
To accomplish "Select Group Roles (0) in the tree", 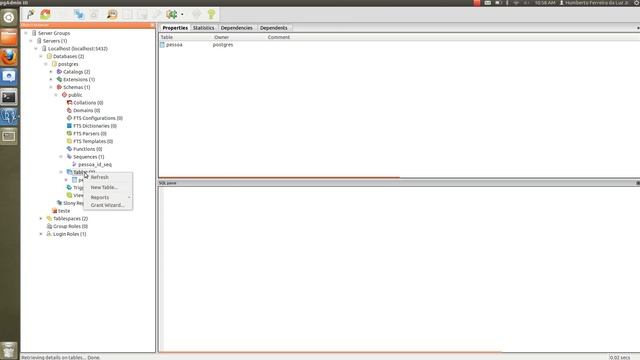I will click(70, 226).
